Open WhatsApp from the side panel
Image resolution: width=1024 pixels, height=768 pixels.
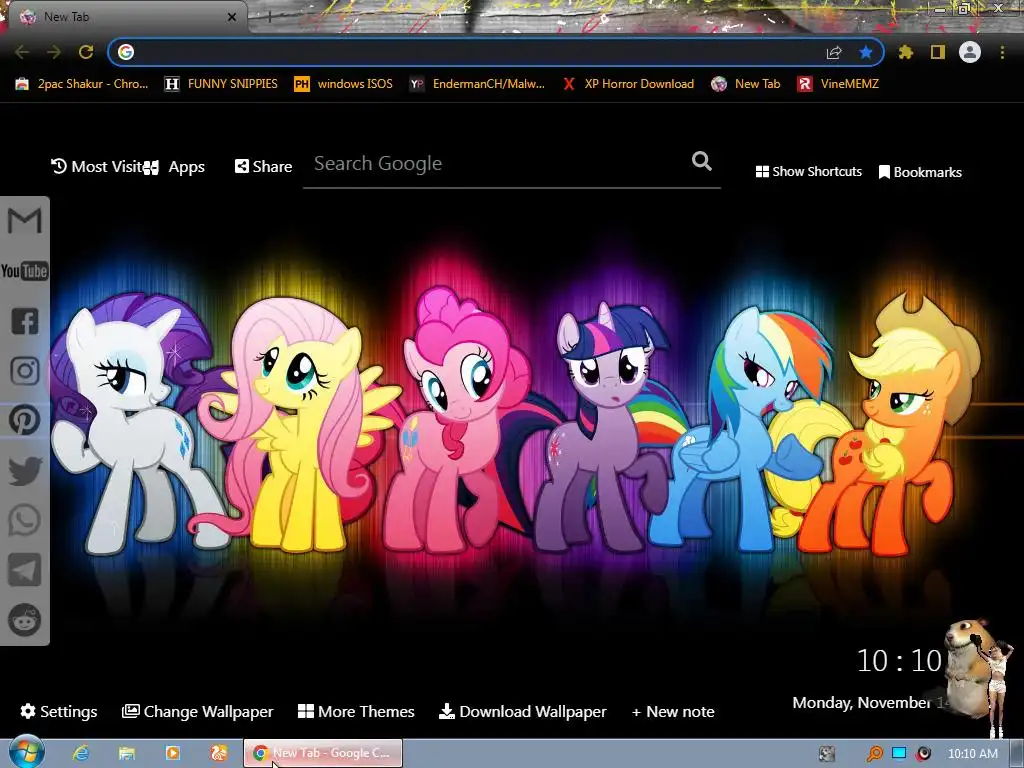pos(25,520)
